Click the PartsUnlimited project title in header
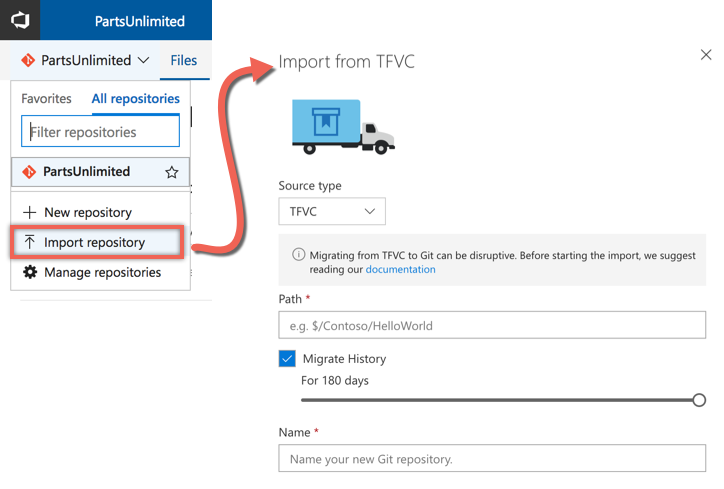 pyautogui.click(x=139, y=21)
